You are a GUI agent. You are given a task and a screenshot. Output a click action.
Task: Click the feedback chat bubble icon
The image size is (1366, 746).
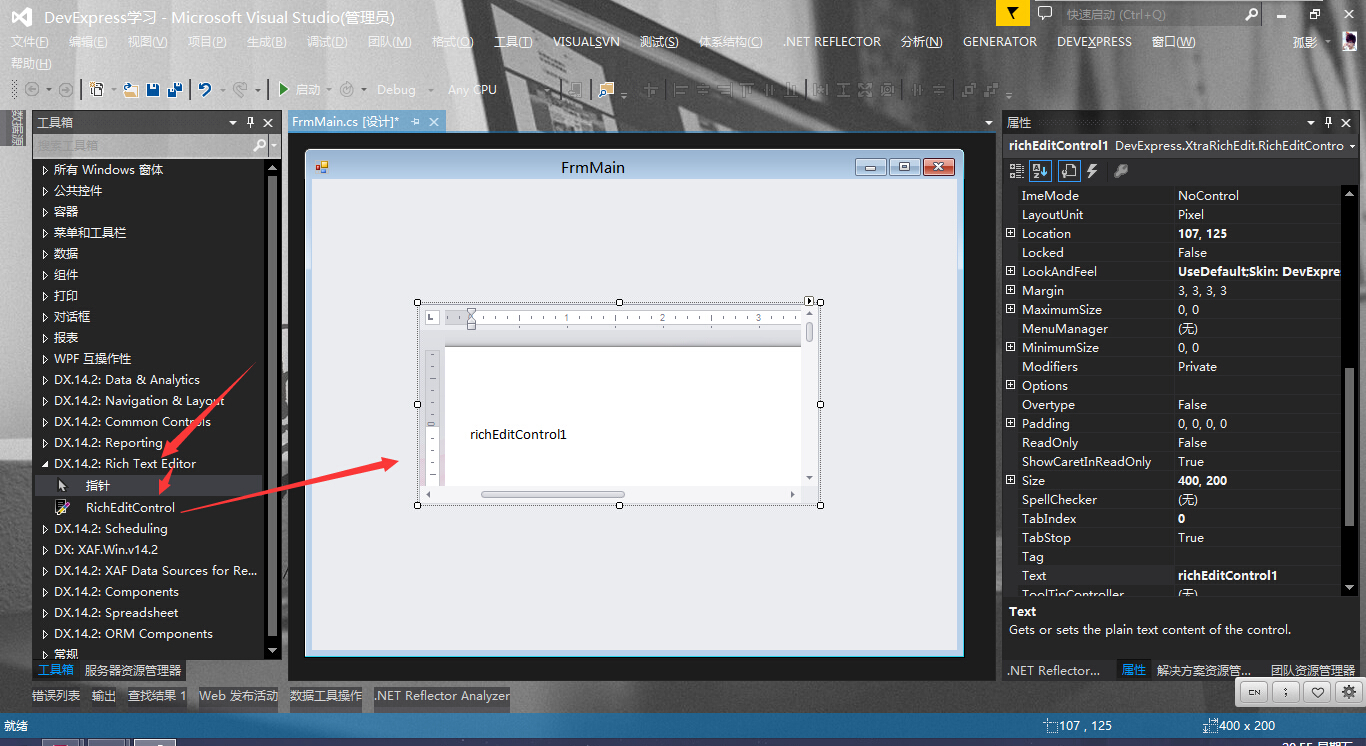(1045, 13)
